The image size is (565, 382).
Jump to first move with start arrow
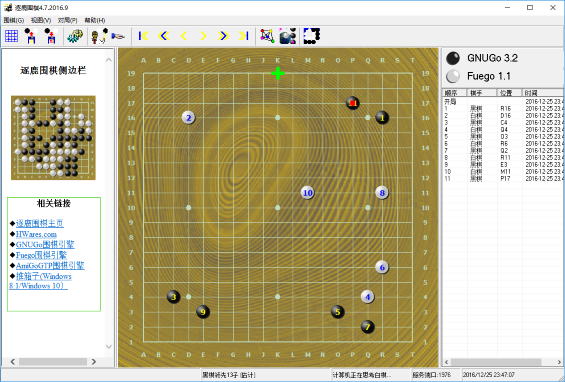(143, 36)
